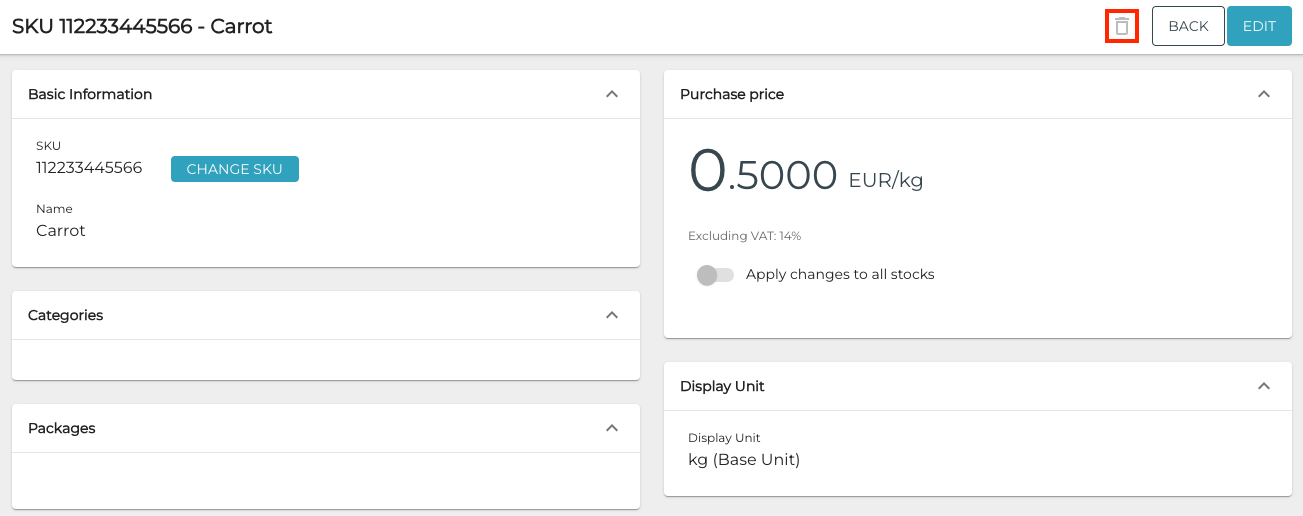Click the CHANGE SKU button
This screenshot has width=1303, height=516.
pyautogui.click(x=234, y=169)
